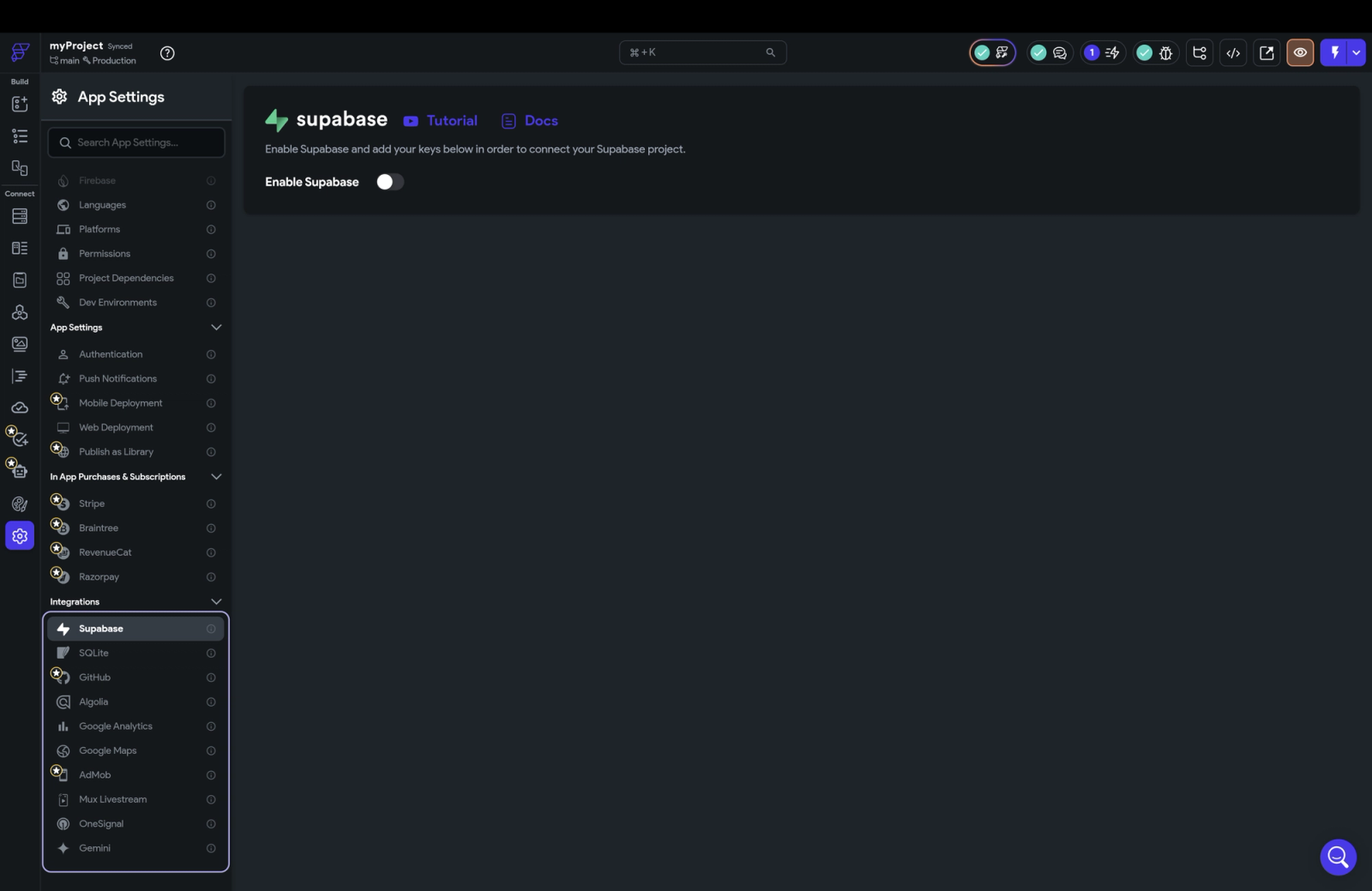Open Gemini integration settings
The width and height of the screenshot is (1372, 891).
click(x=135, y=848)
